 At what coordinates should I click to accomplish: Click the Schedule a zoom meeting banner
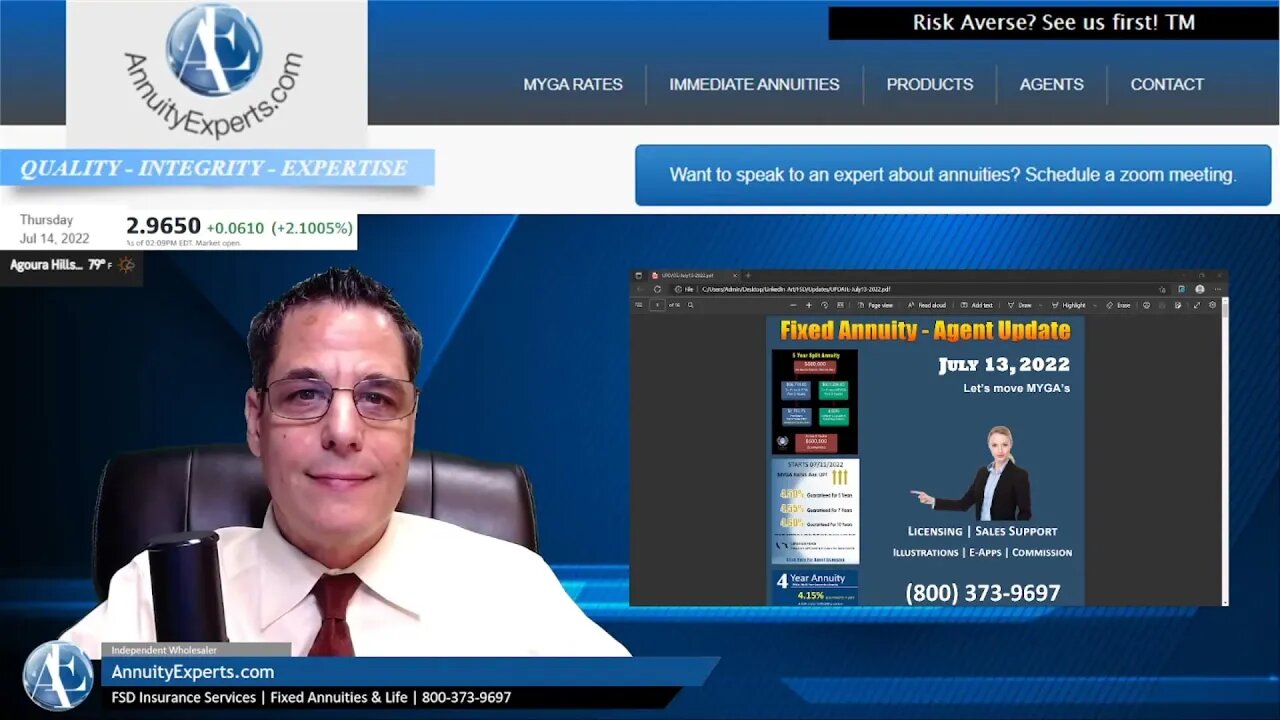tap(953, 175)
